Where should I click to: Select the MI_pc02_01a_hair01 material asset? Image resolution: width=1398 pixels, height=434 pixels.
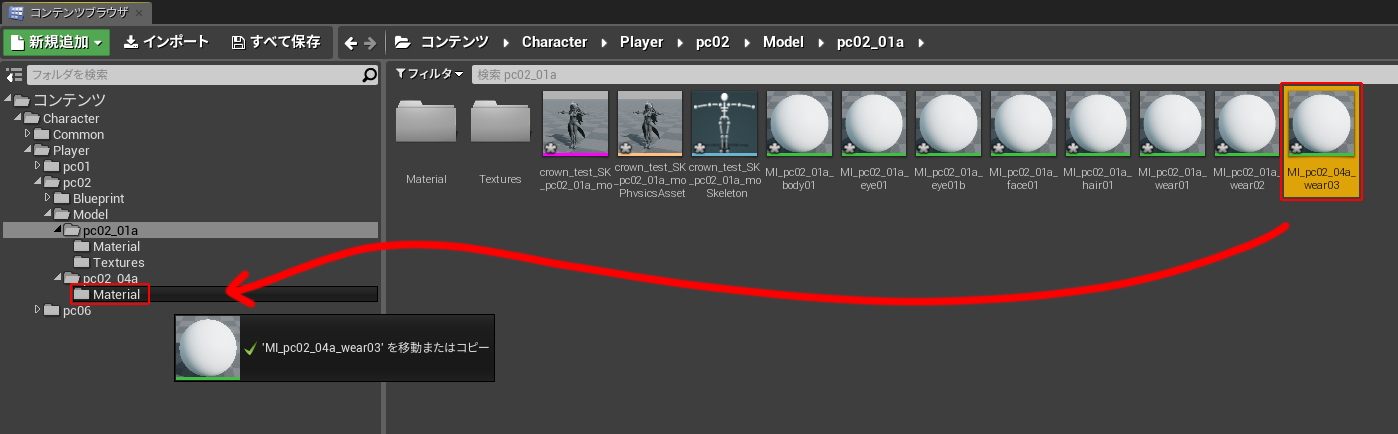pyautogui.click(x=1098, y=125)
